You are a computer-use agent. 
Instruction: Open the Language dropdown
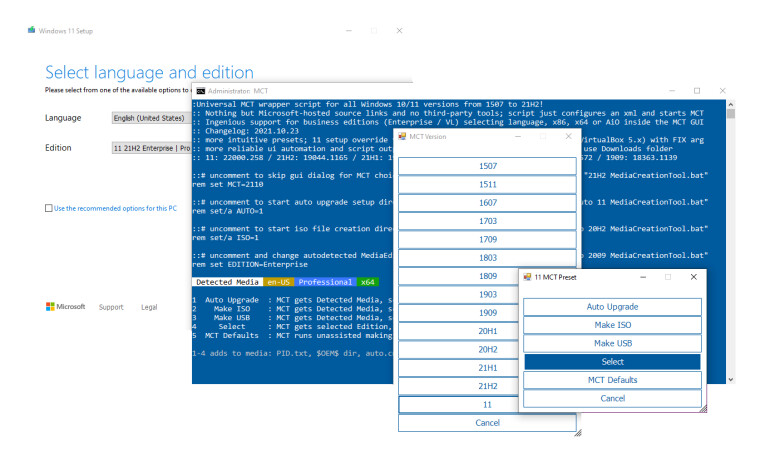(150, 118)
